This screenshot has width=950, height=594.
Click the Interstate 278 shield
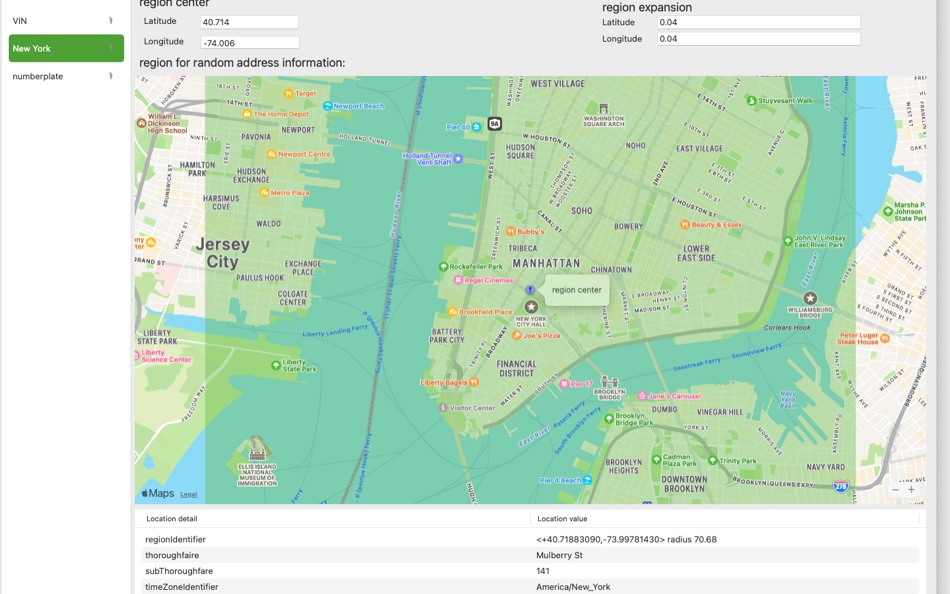(x=840, y=486)
